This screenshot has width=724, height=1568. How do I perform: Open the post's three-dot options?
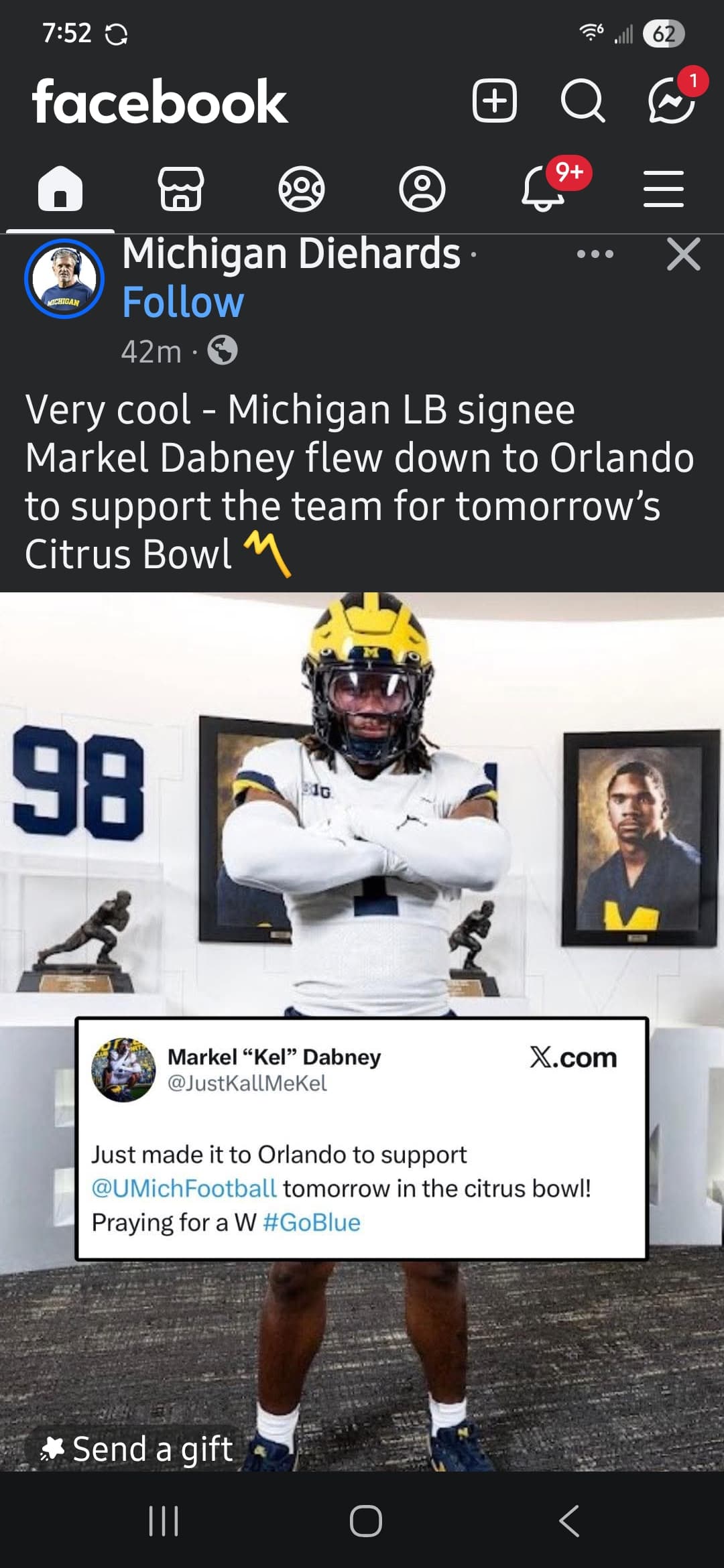[x=595, y=254]
